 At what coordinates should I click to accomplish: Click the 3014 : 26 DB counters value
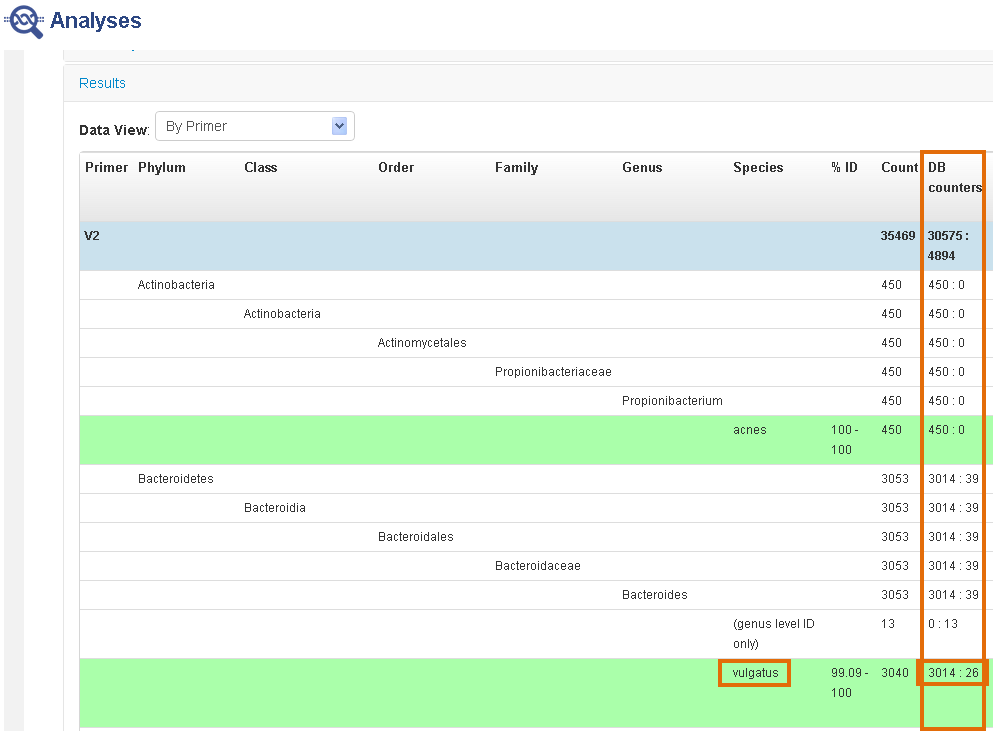pos(953,673)
